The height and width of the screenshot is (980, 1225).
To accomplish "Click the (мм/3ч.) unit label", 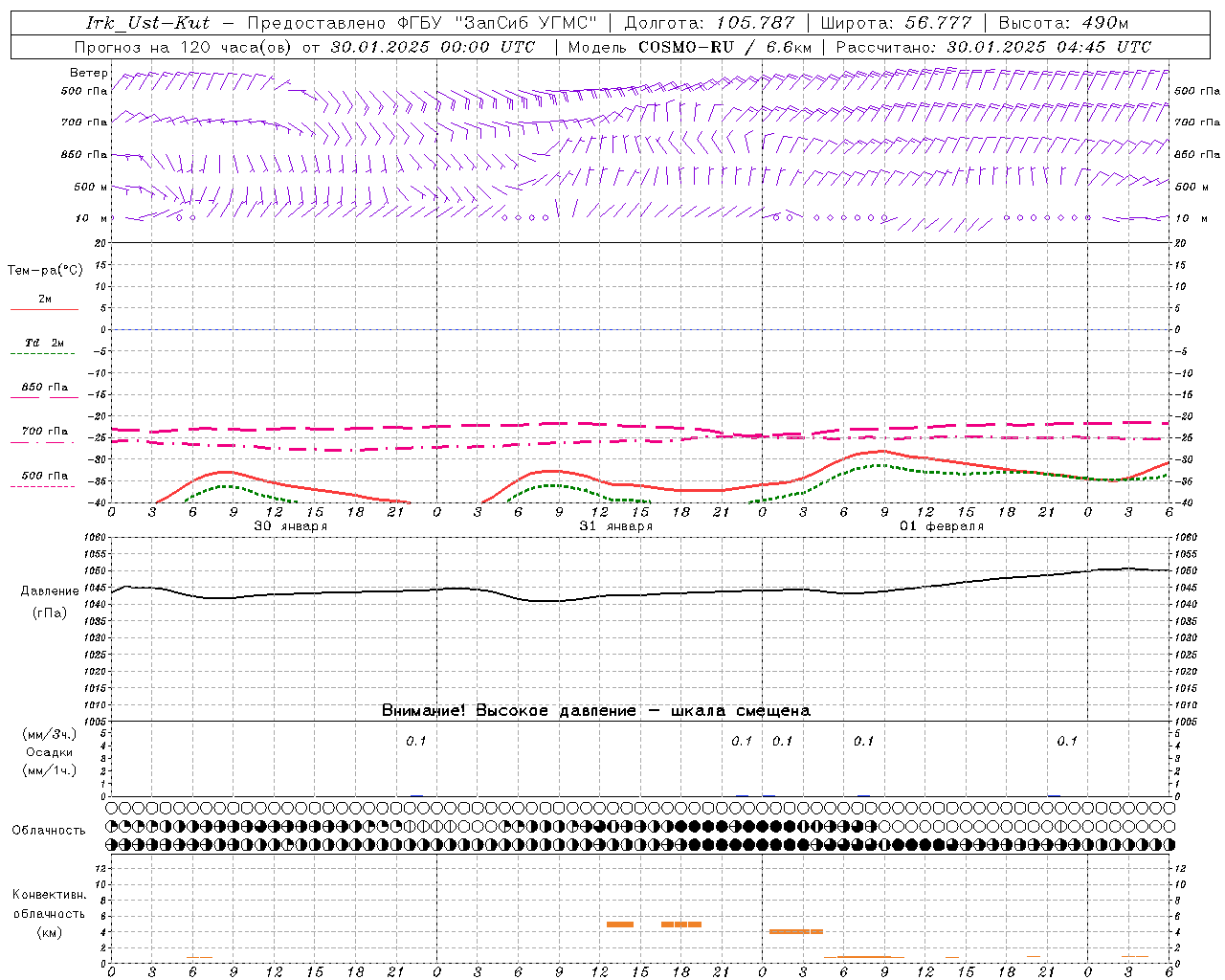I will point(50,734).
